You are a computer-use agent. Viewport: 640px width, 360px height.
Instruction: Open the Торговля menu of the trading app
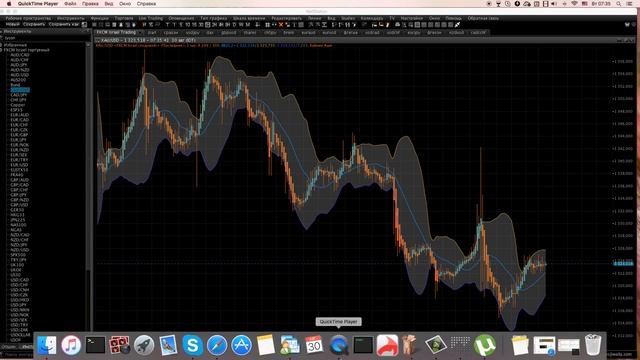[124, 18]
